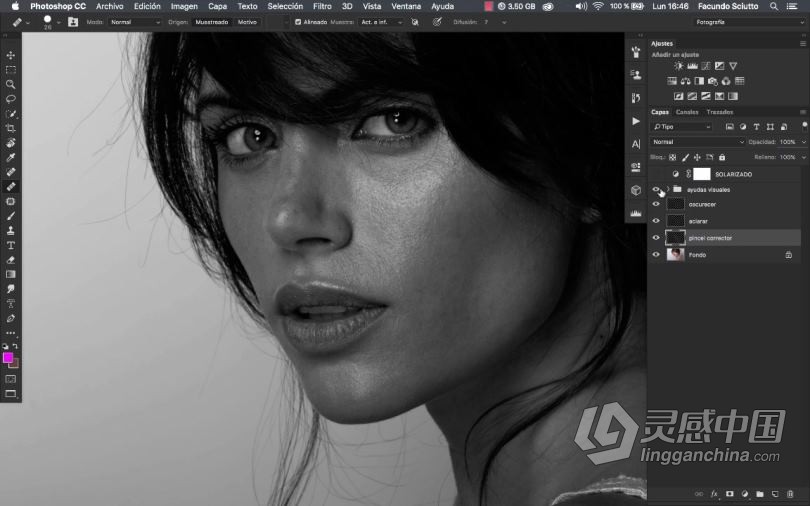Add a Curves adjustment
810x506 pixels.
coord(706,66)
